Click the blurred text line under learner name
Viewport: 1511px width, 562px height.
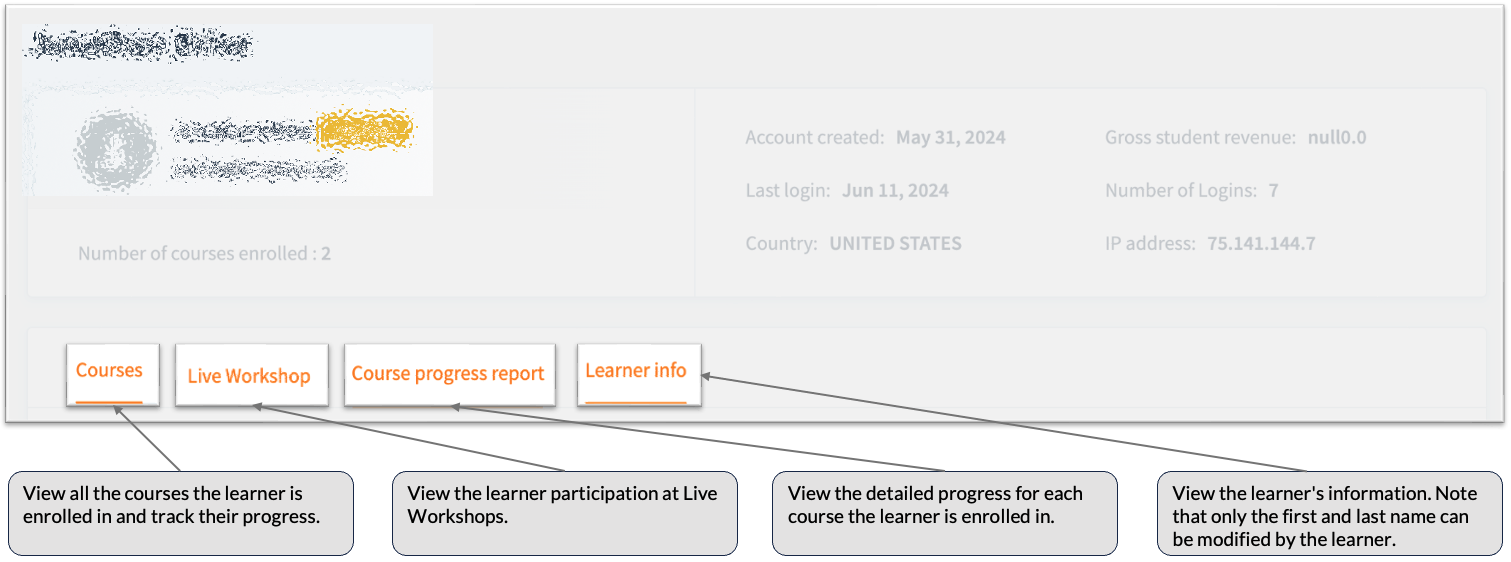point(258,170)
